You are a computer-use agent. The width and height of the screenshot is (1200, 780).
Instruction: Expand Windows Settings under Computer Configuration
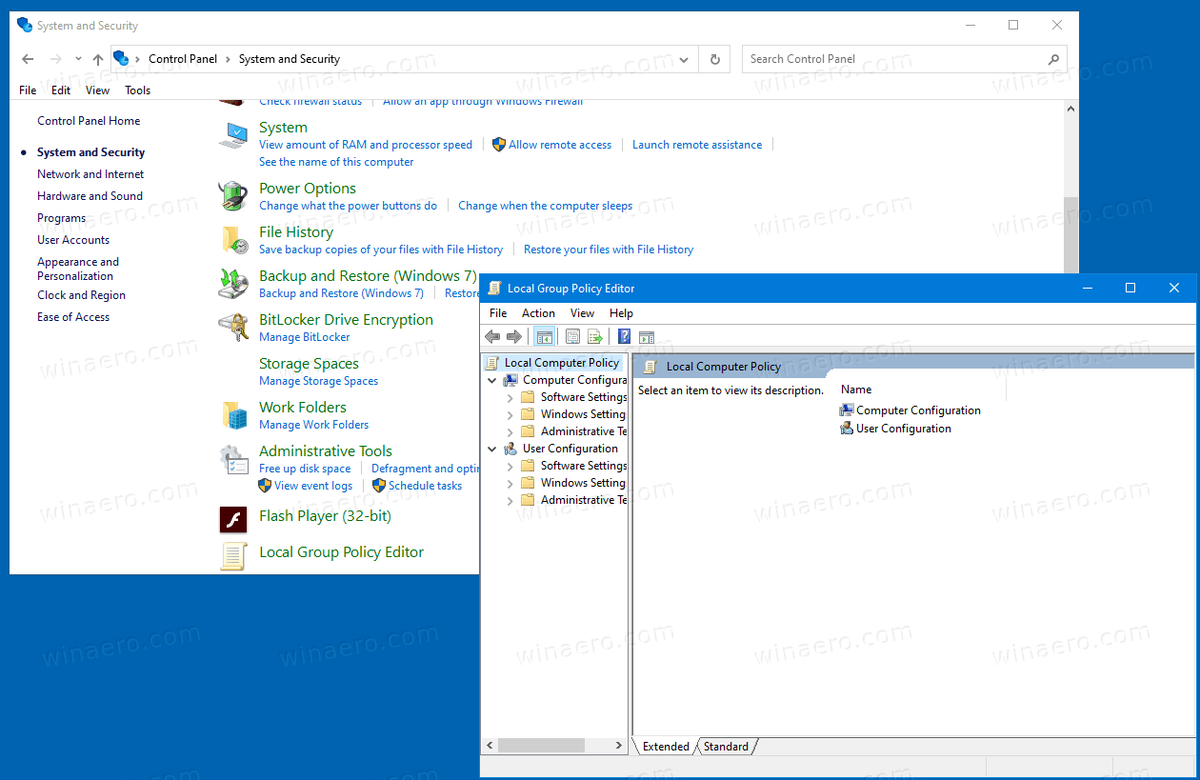(x=510, y=415)
